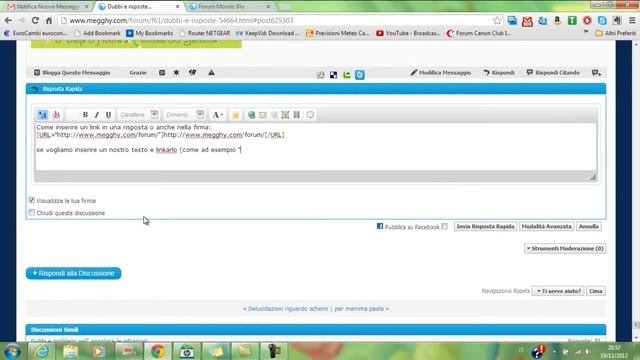Click the Chrome taskbar icon

coord(158,351)
